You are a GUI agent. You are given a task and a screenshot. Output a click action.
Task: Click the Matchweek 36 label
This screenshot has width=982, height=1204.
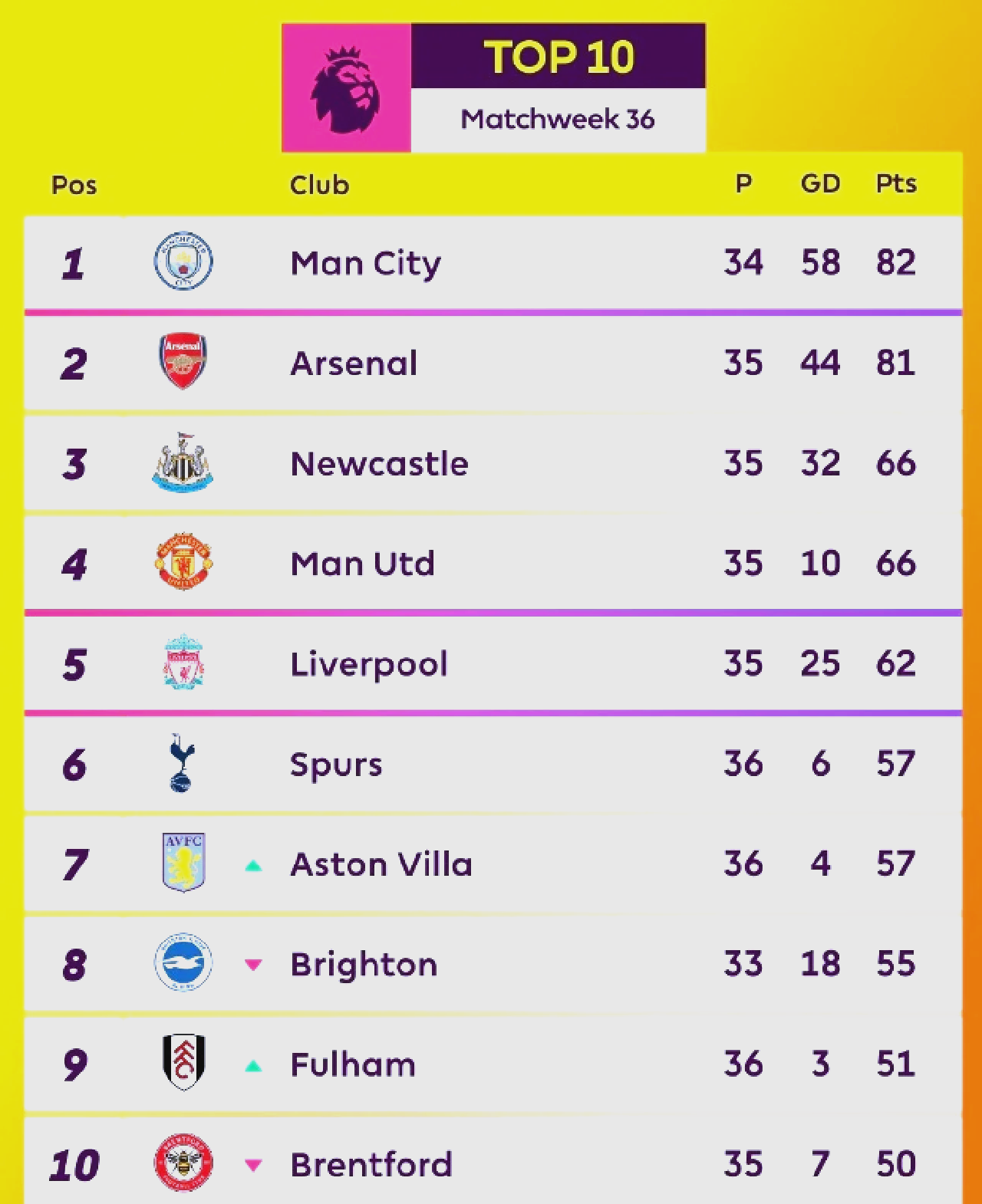[x=558, y=119]
